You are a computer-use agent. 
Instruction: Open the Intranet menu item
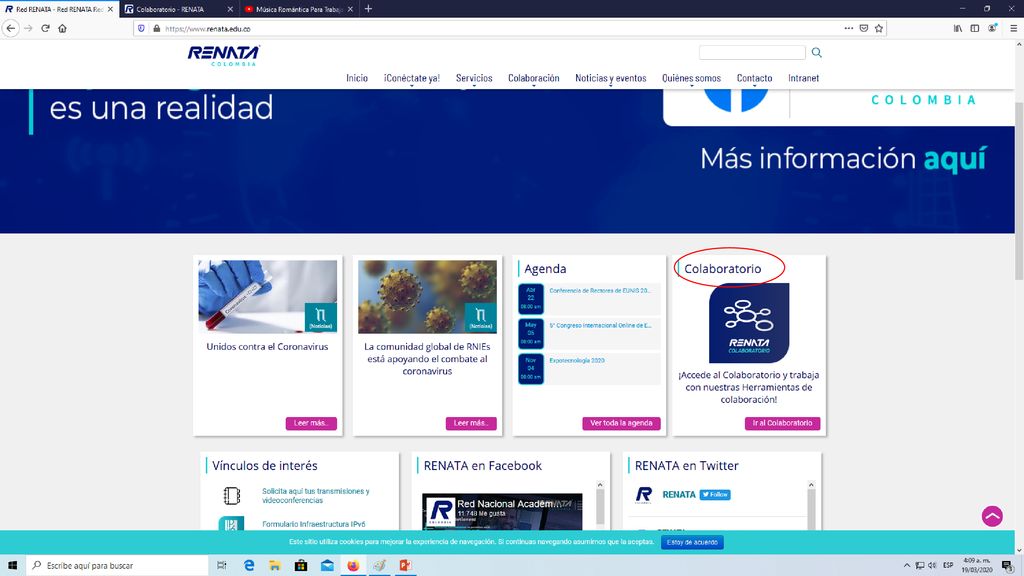click(x=803, y=78)
